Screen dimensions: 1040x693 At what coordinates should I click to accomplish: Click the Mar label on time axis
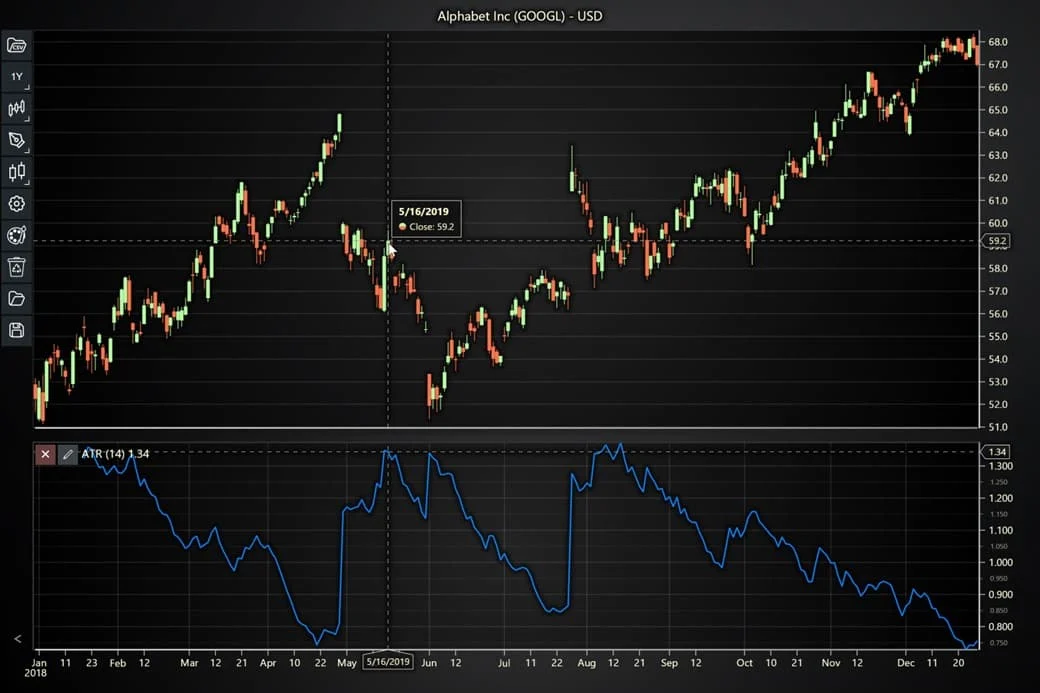[189, 662]
